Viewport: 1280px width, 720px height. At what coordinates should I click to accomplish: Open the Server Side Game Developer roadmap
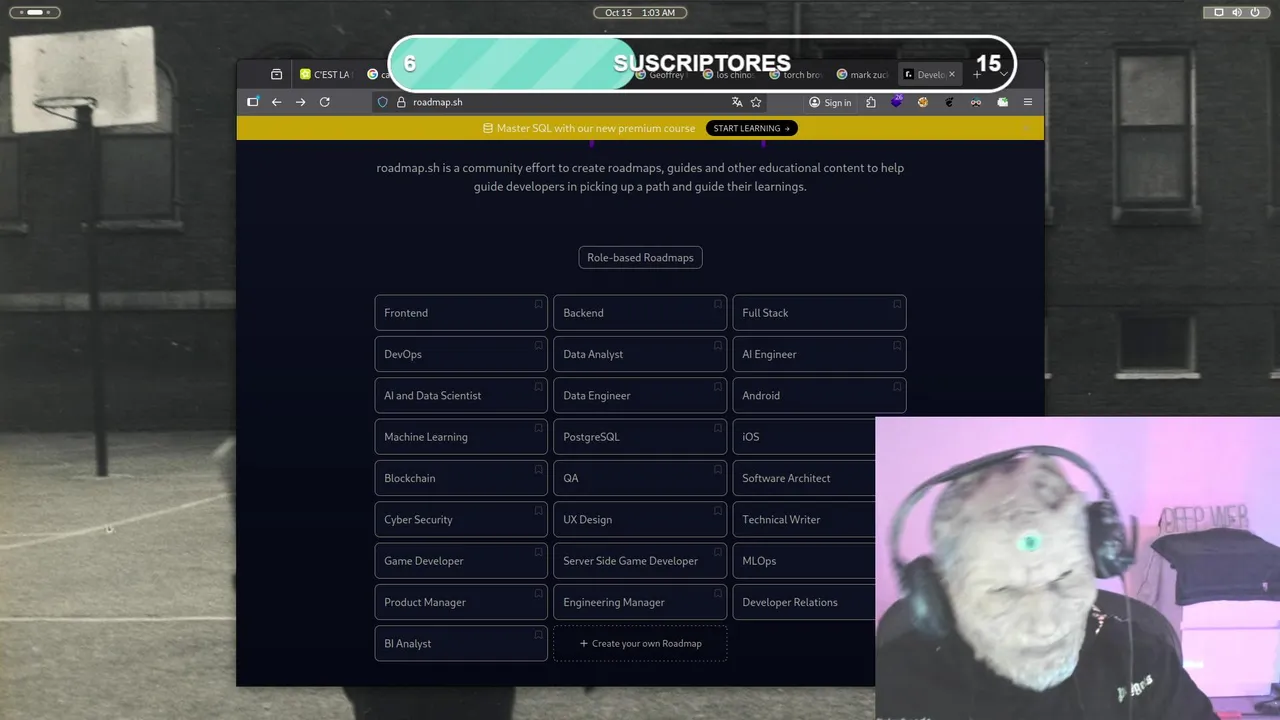[x=640, y=561]
